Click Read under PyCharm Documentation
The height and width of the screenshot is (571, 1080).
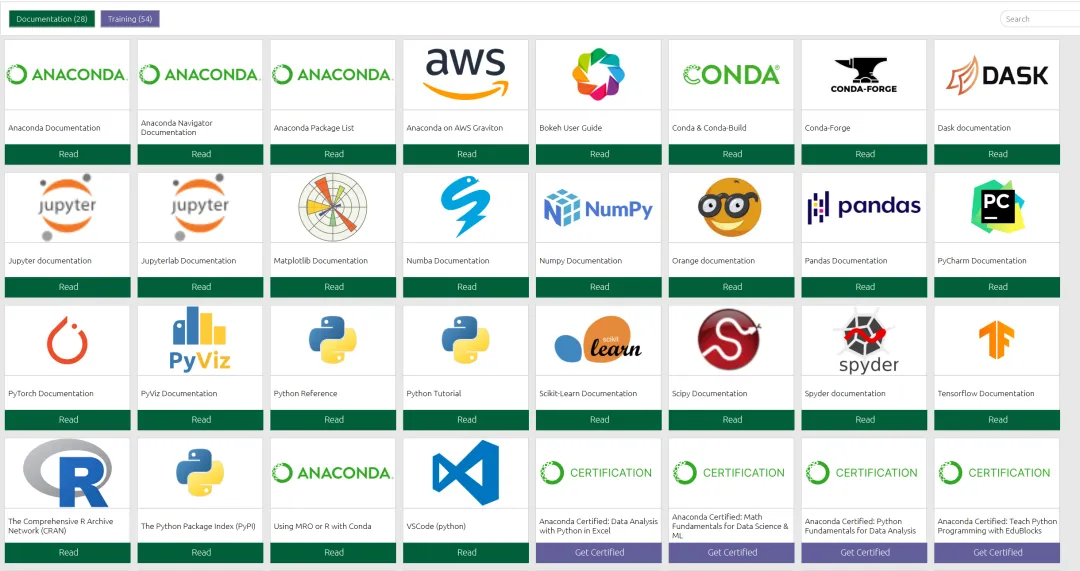(997, 287)
